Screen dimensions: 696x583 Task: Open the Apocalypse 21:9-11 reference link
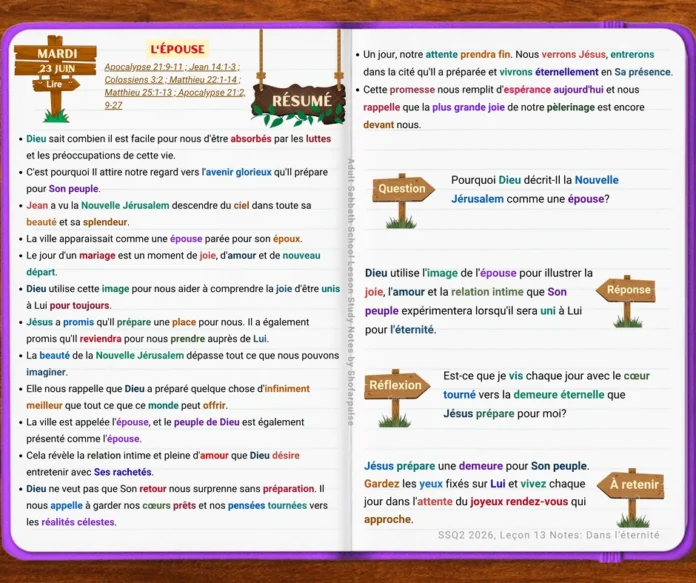(x=144, y=67)
